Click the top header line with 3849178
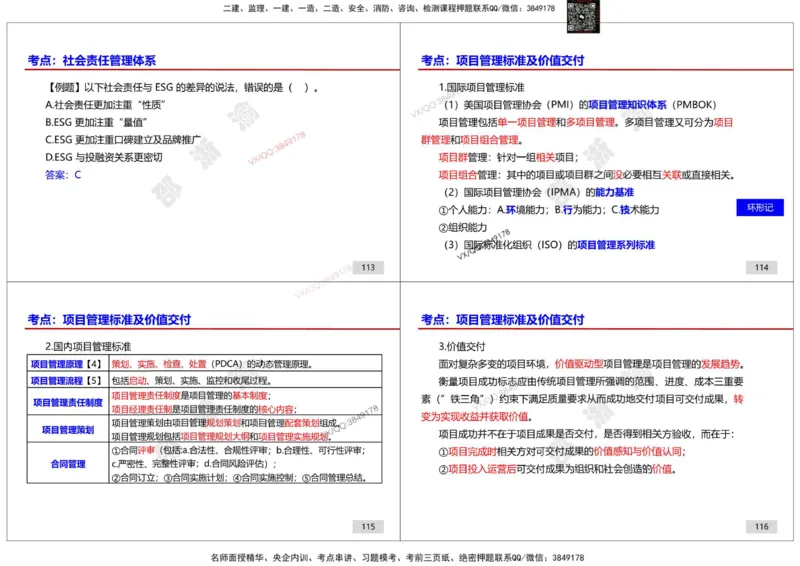800x566 pixels. (389, 8)
